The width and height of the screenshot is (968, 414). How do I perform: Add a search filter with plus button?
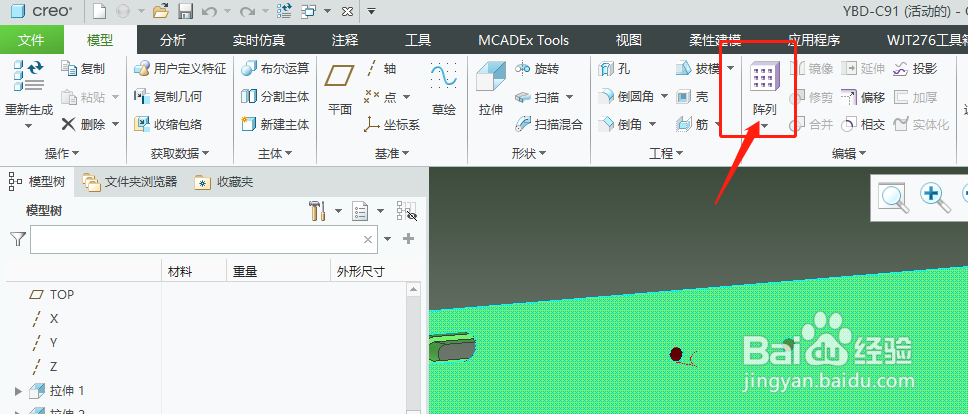point(408,239)
